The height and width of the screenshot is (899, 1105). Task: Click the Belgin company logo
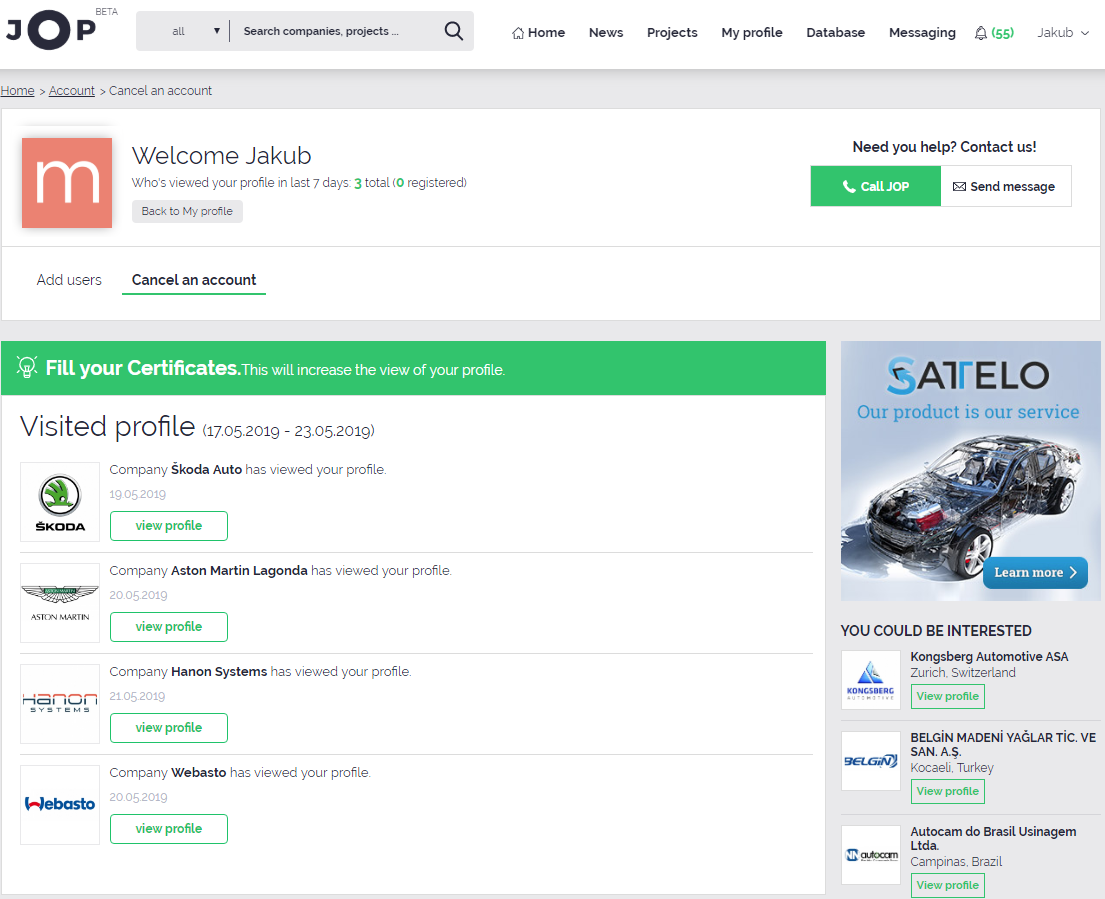(870, 761)
